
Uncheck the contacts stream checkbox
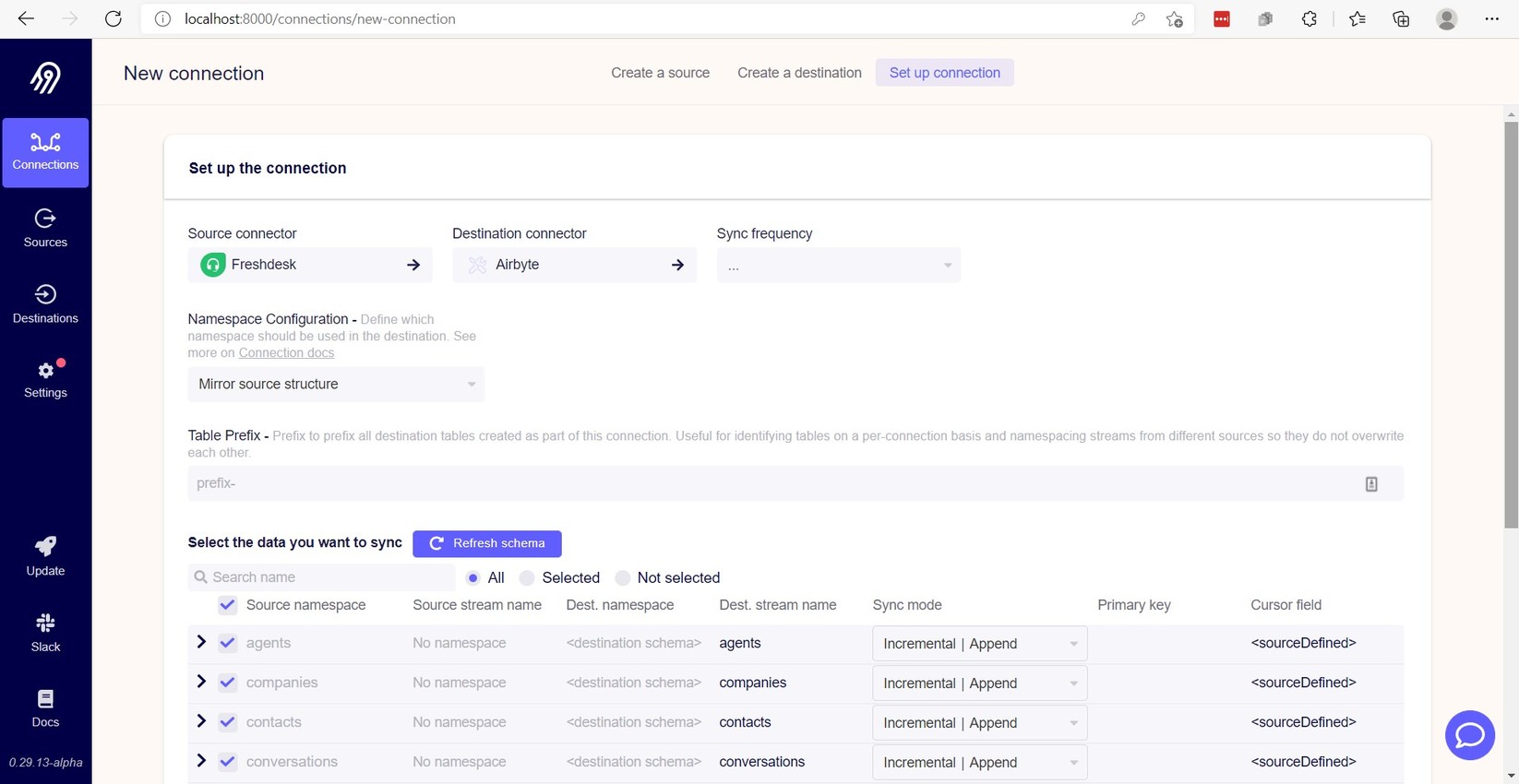pos(228,722)
